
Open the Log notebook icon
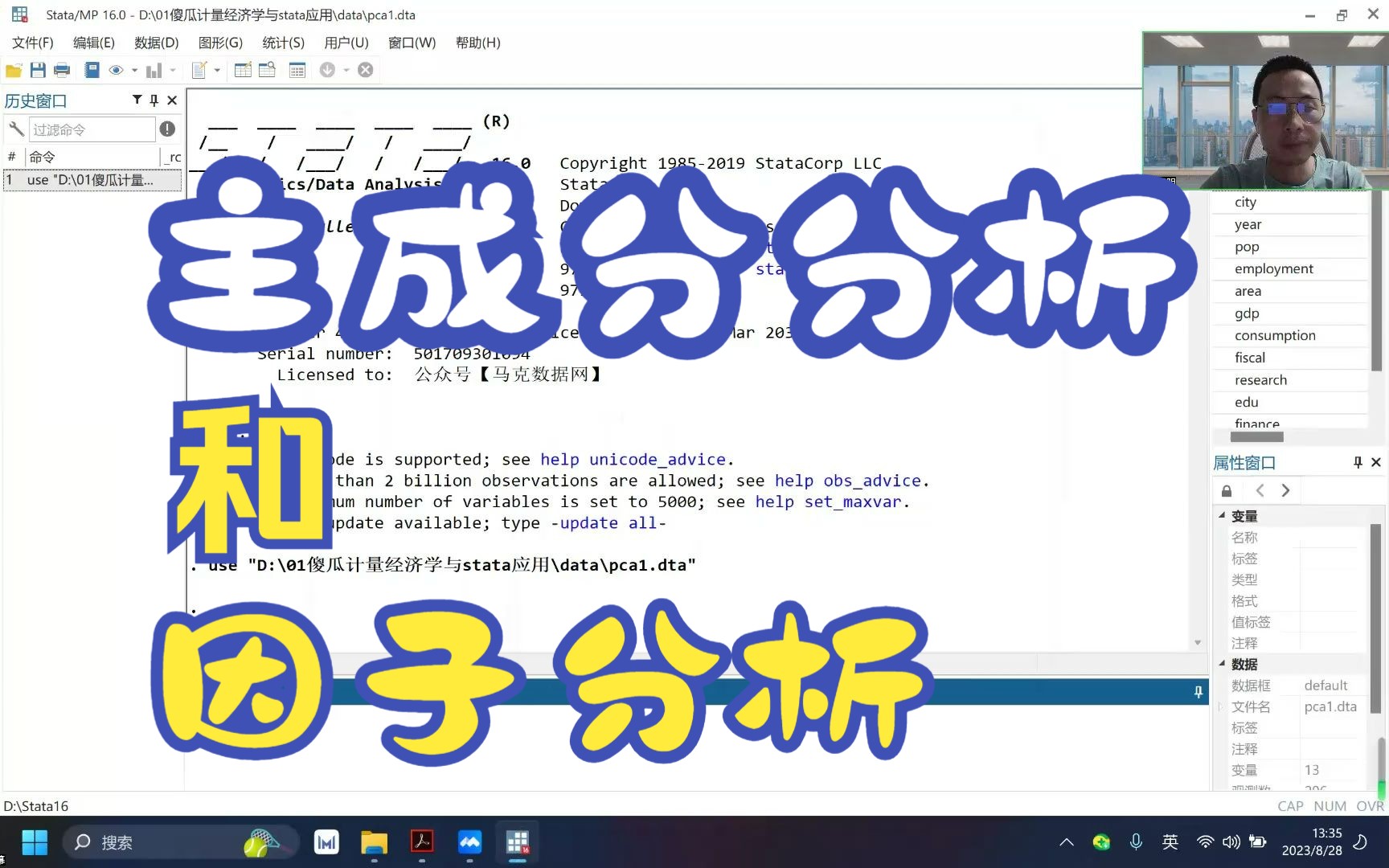92,70
